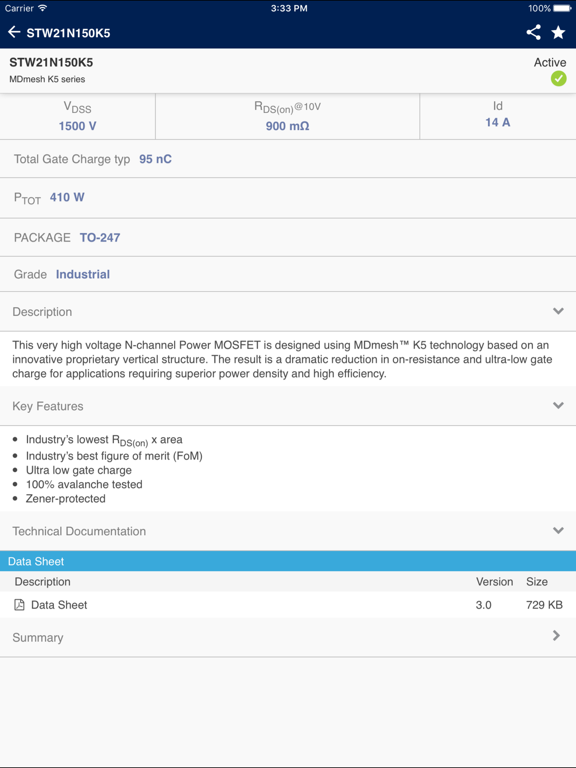
Task: Tap the Grade Industrial value
Action: [83, 274]
